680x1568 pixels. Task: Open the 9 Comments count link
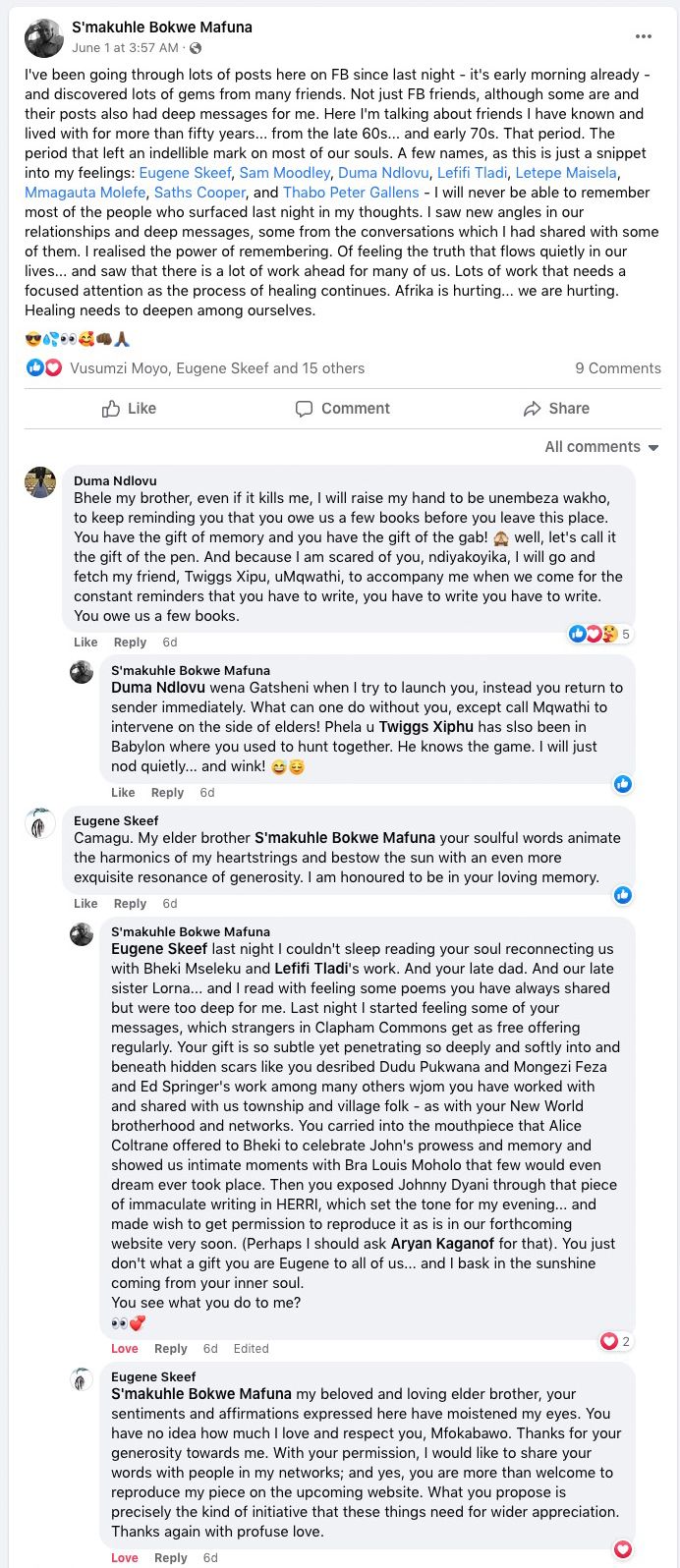tap(617, 368)
